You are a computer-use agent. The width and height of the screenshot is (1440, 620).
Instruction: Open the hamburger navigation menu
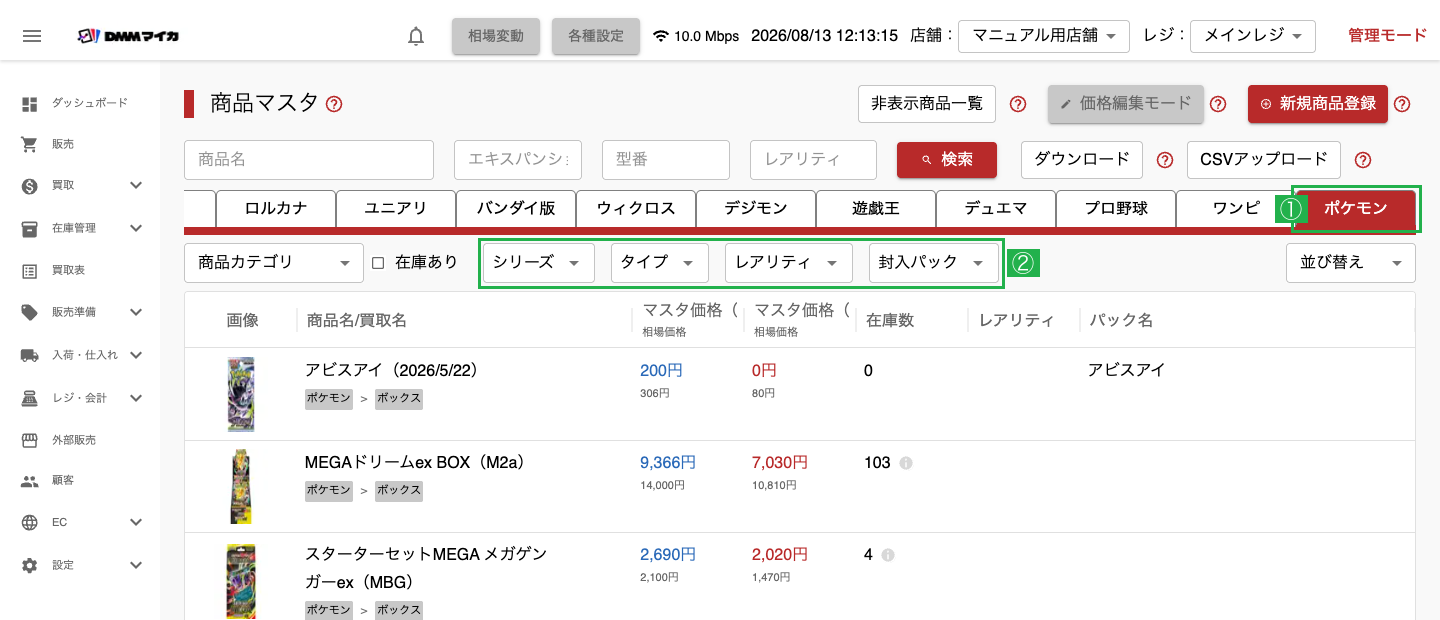32,36
